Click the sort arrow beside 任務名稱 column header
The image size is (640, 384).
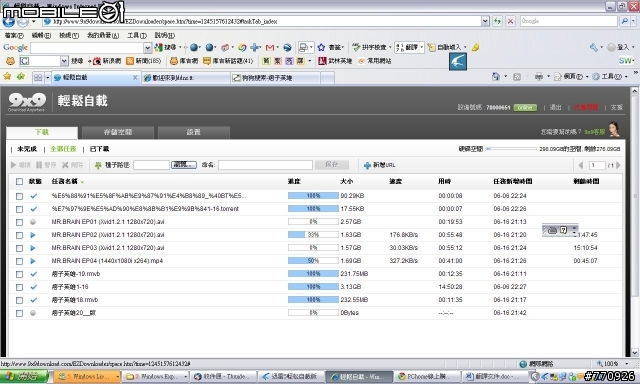click(x=82, y=182)
